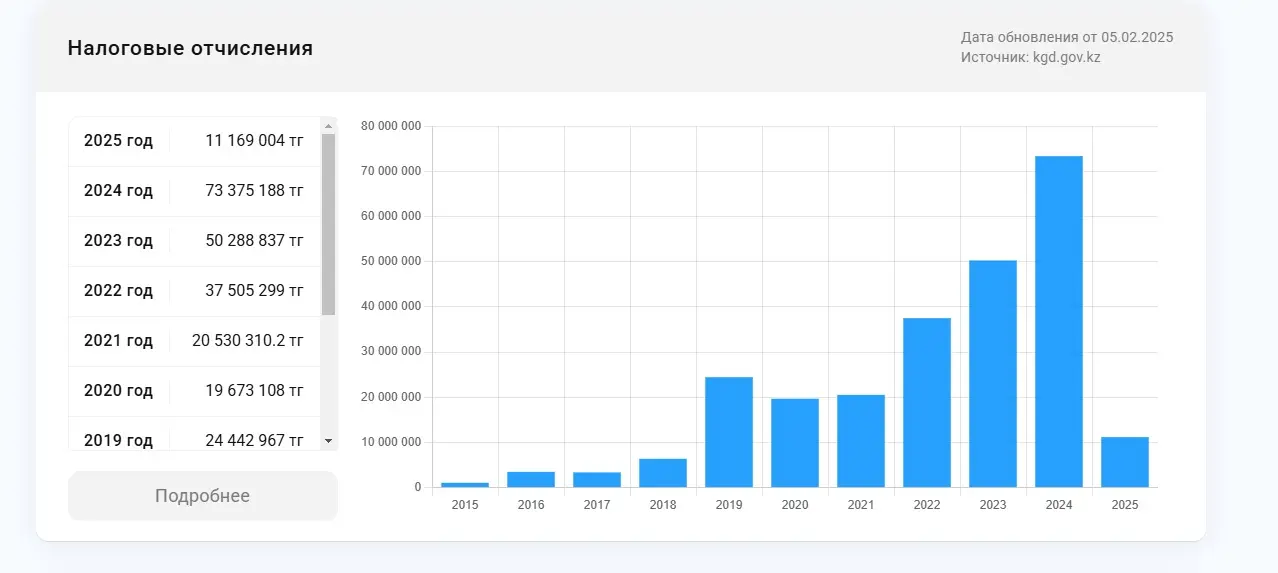1278x573 pixels.
Task: Click the 80 000 000 axis label
Action: click(x=391, y=126)
